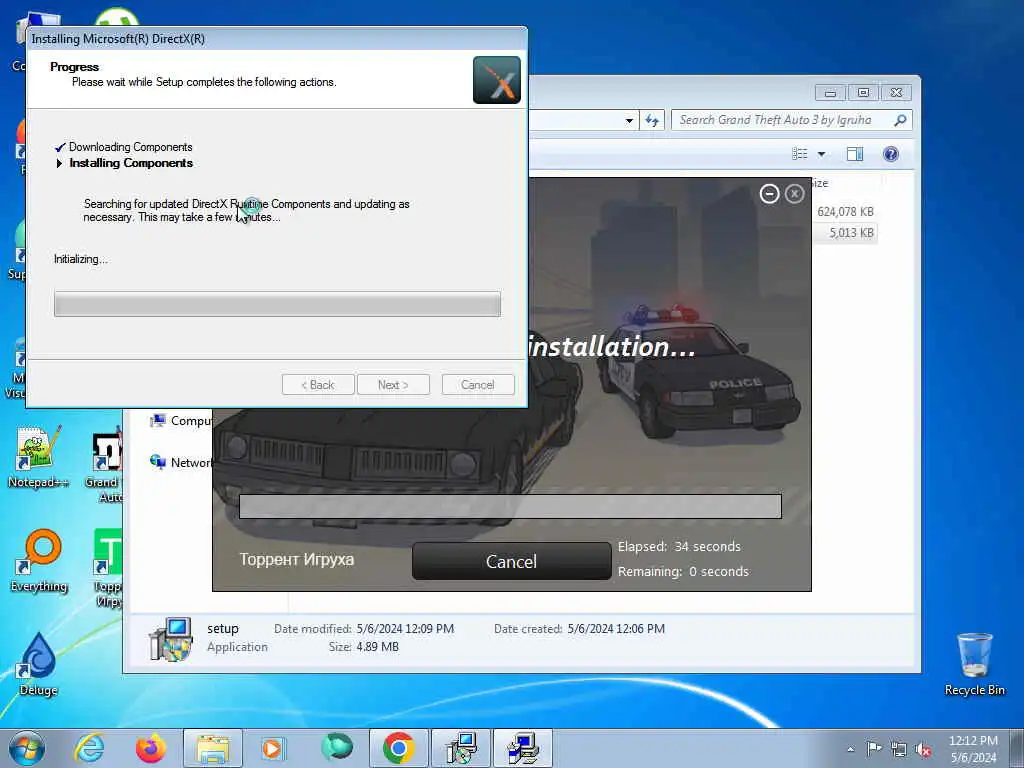The image size is (1024, 768).
Task: Click the network tray icon
Action: click(x=899, y=749)
